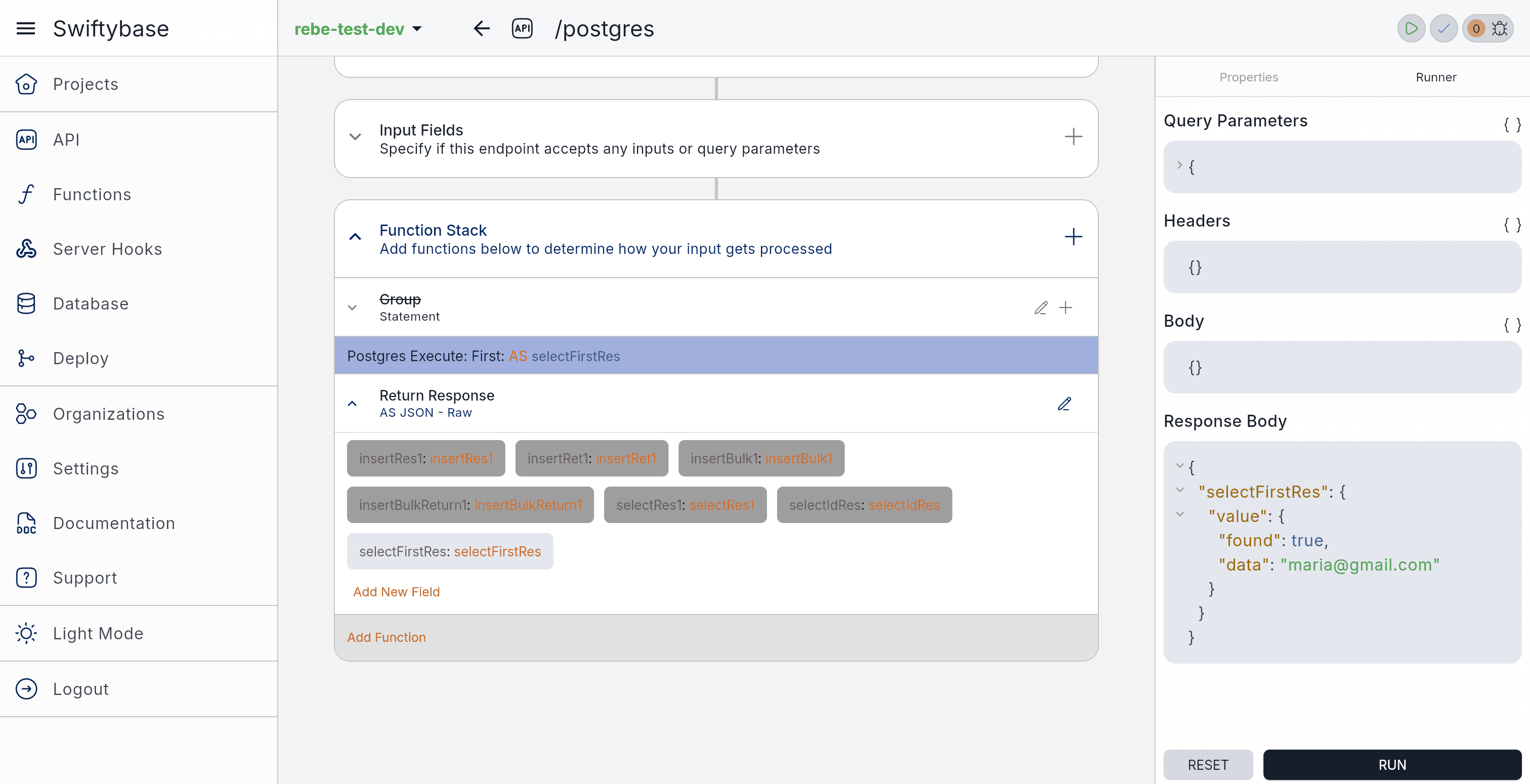The width and height of the screenshot is (1530, 784).
Task: Open Query Parameters JSON braces editor
Action: 1512,124
